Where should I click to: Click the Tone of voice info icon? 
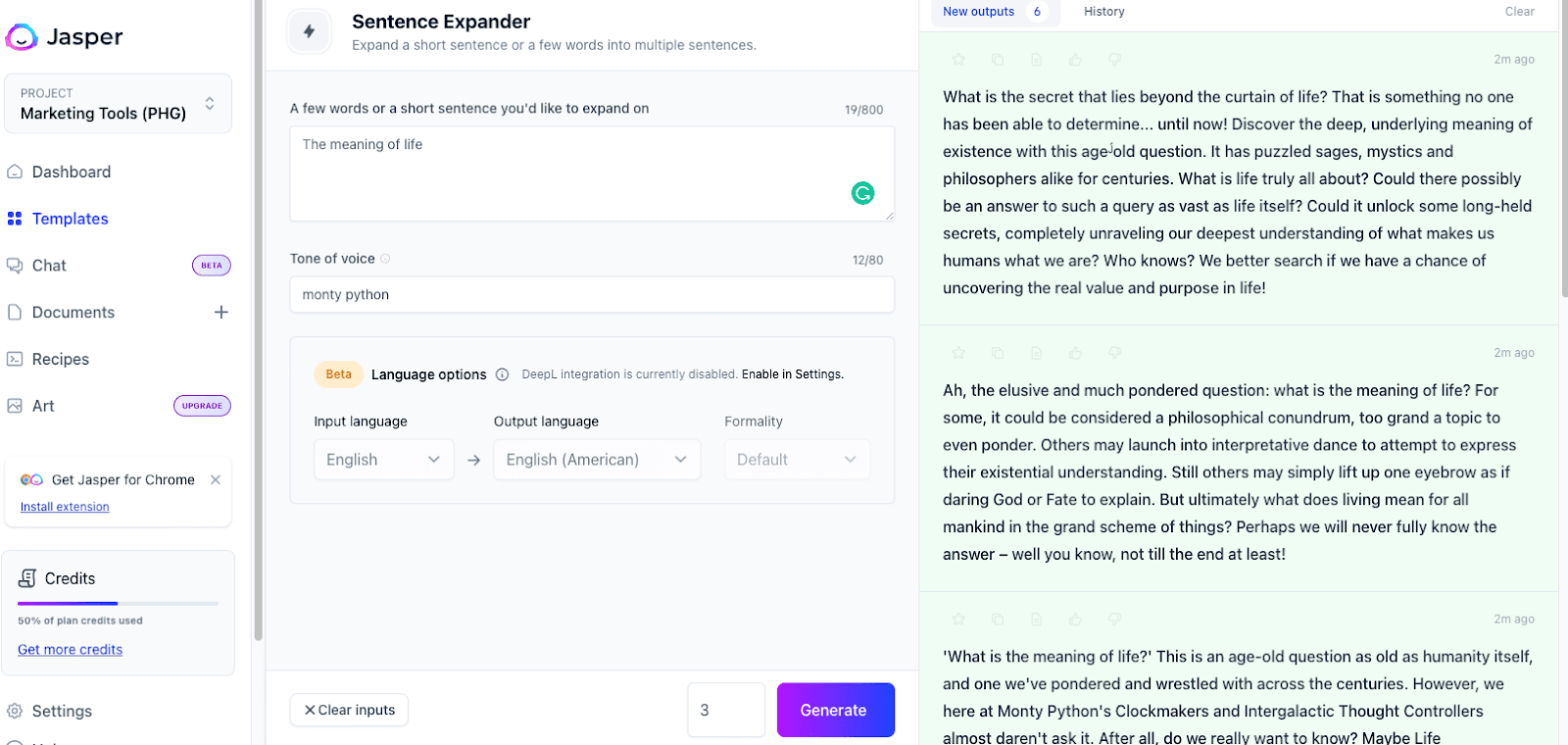pos(385,259)
